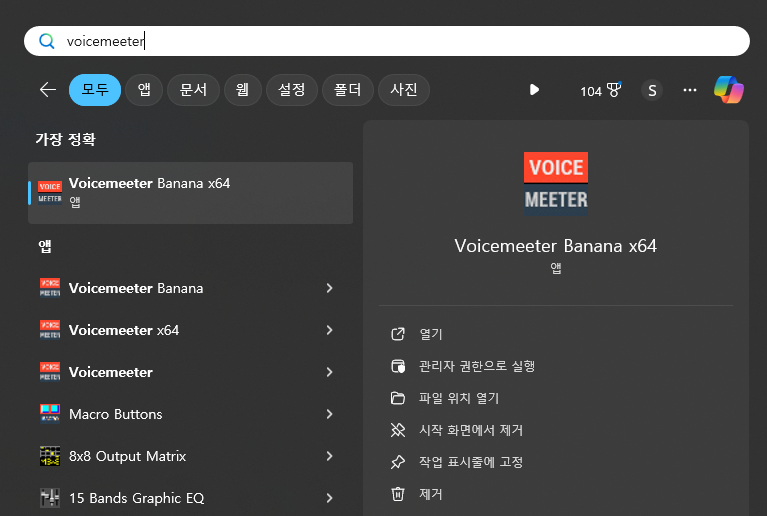This screenshot has width=767, height=516.
Task: Click Voicemeeter Banana x64 best match icon
Action: coord(50,193)
